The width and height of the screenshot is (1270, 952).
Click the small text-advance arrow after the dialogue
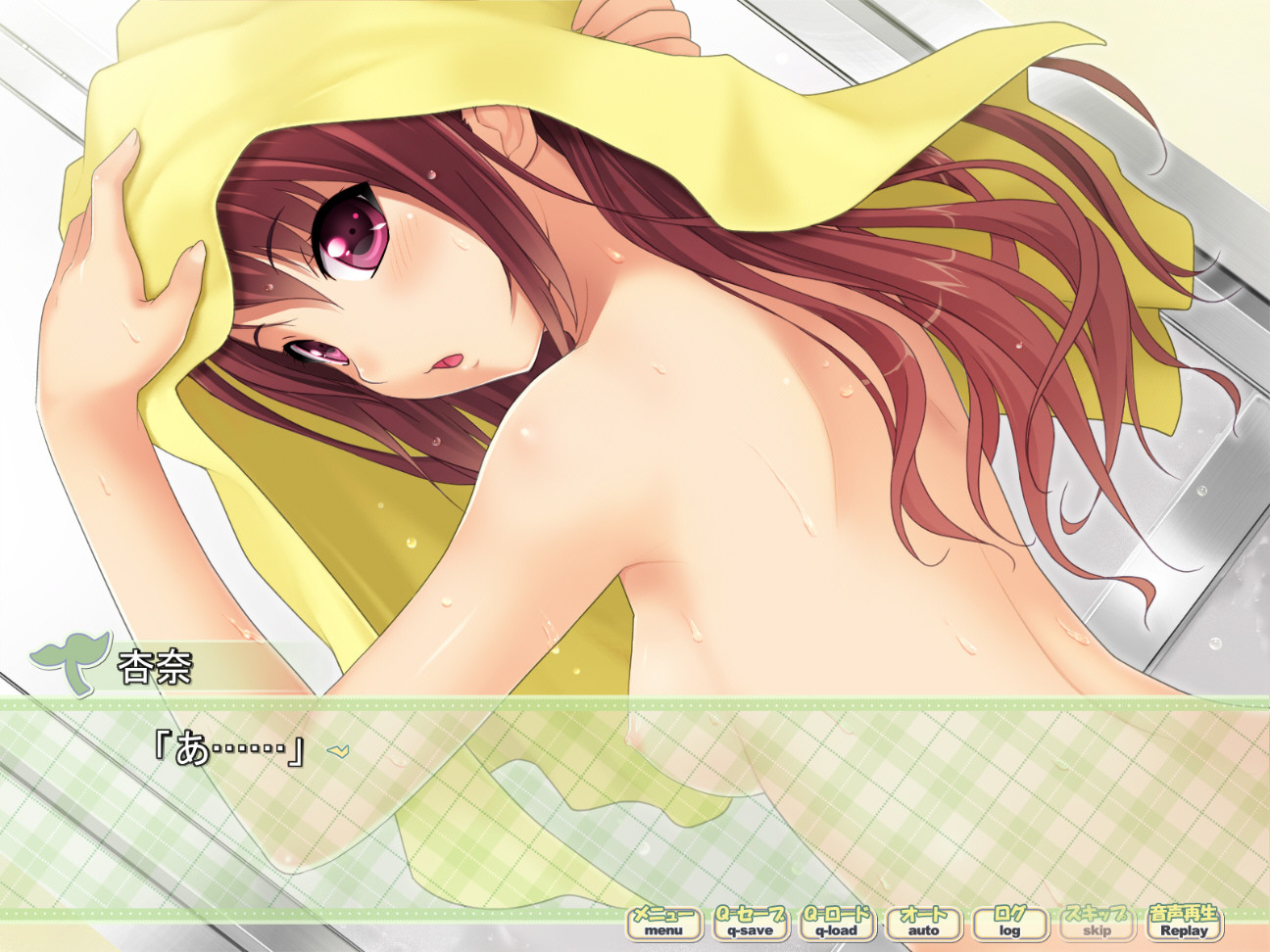[x=338, y=752]
